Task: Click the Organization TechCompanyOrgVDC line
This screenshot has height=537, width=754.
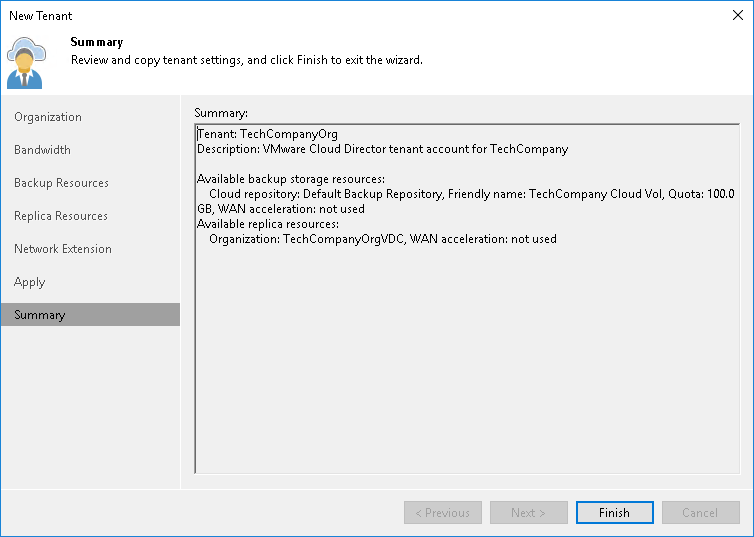Action: coord(383,239)
